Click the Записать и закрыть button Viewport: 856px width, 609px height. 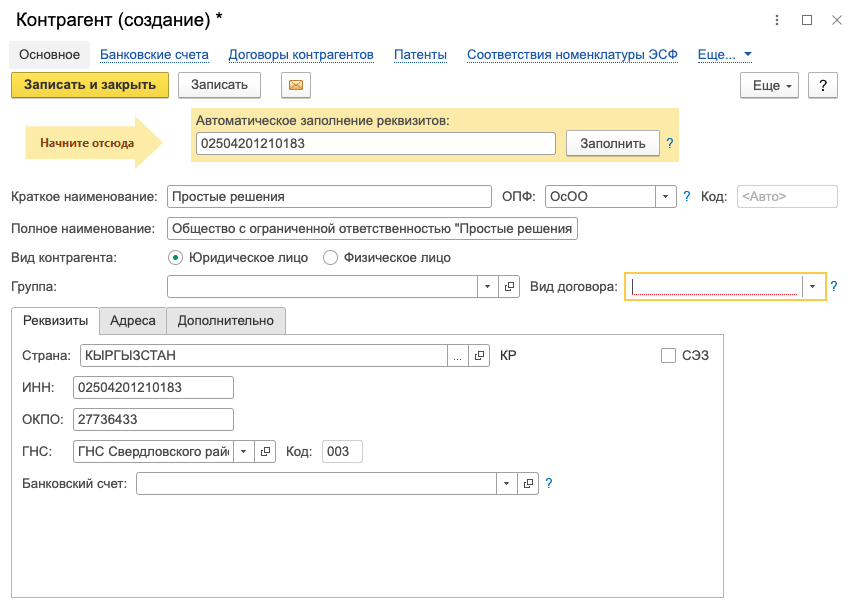tap(90, 85)
